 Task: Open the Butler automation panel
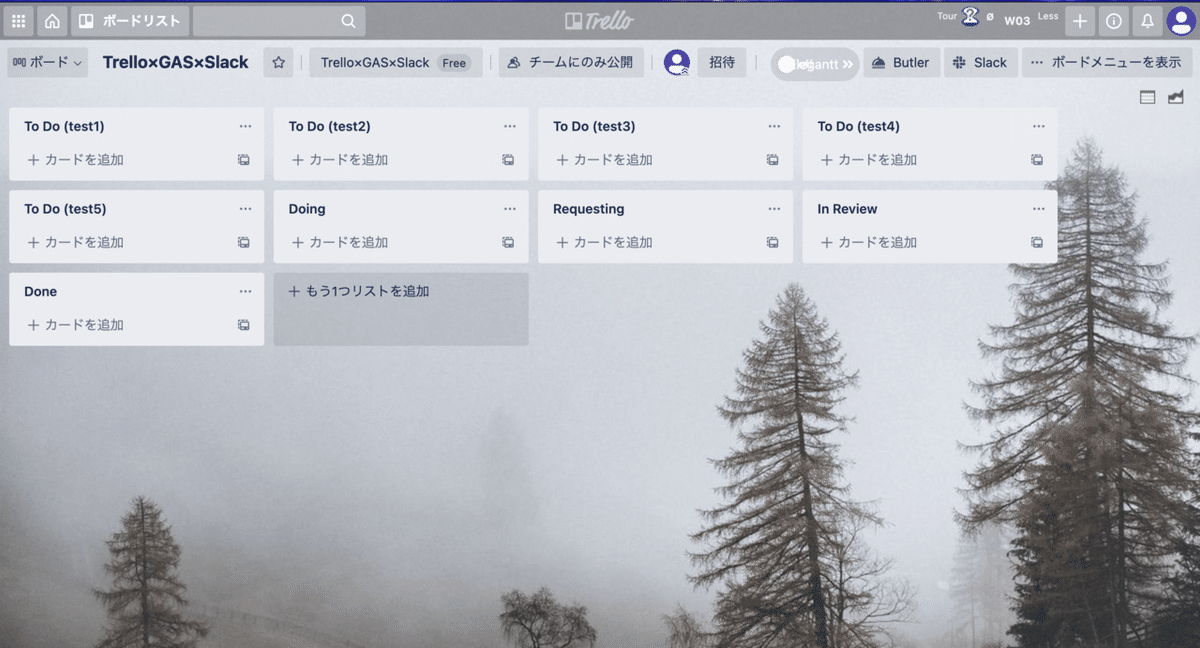click(901, 62)
